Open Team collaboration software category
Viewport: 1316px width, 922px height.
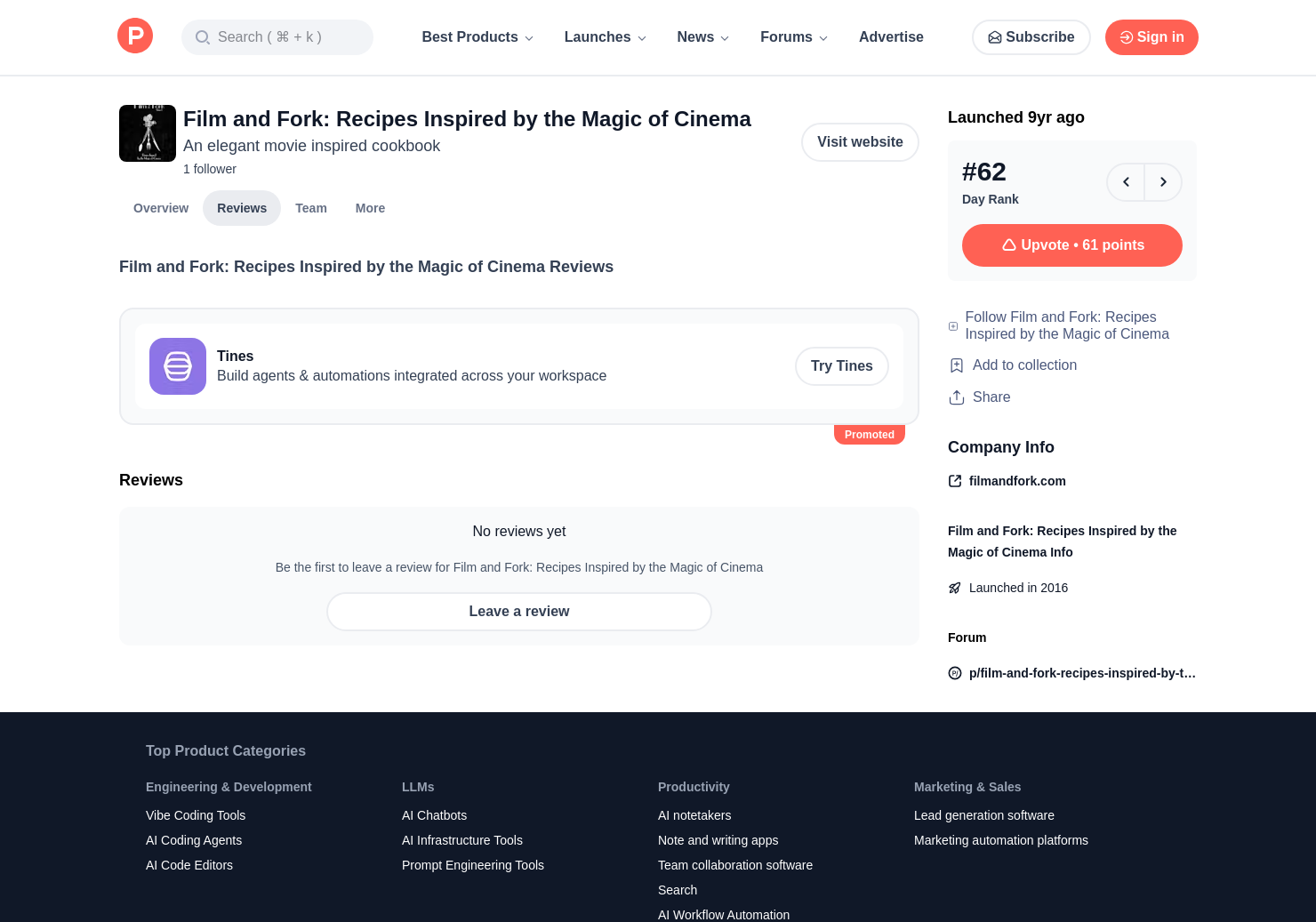735,865
